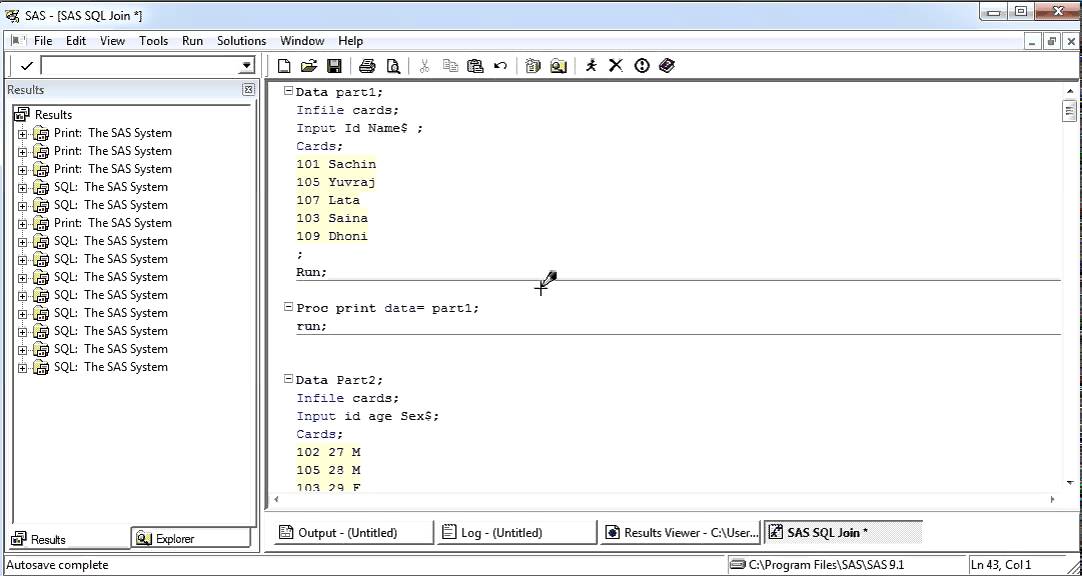Switch to the Explorer tab at bottom left

(x=190, y=539)
